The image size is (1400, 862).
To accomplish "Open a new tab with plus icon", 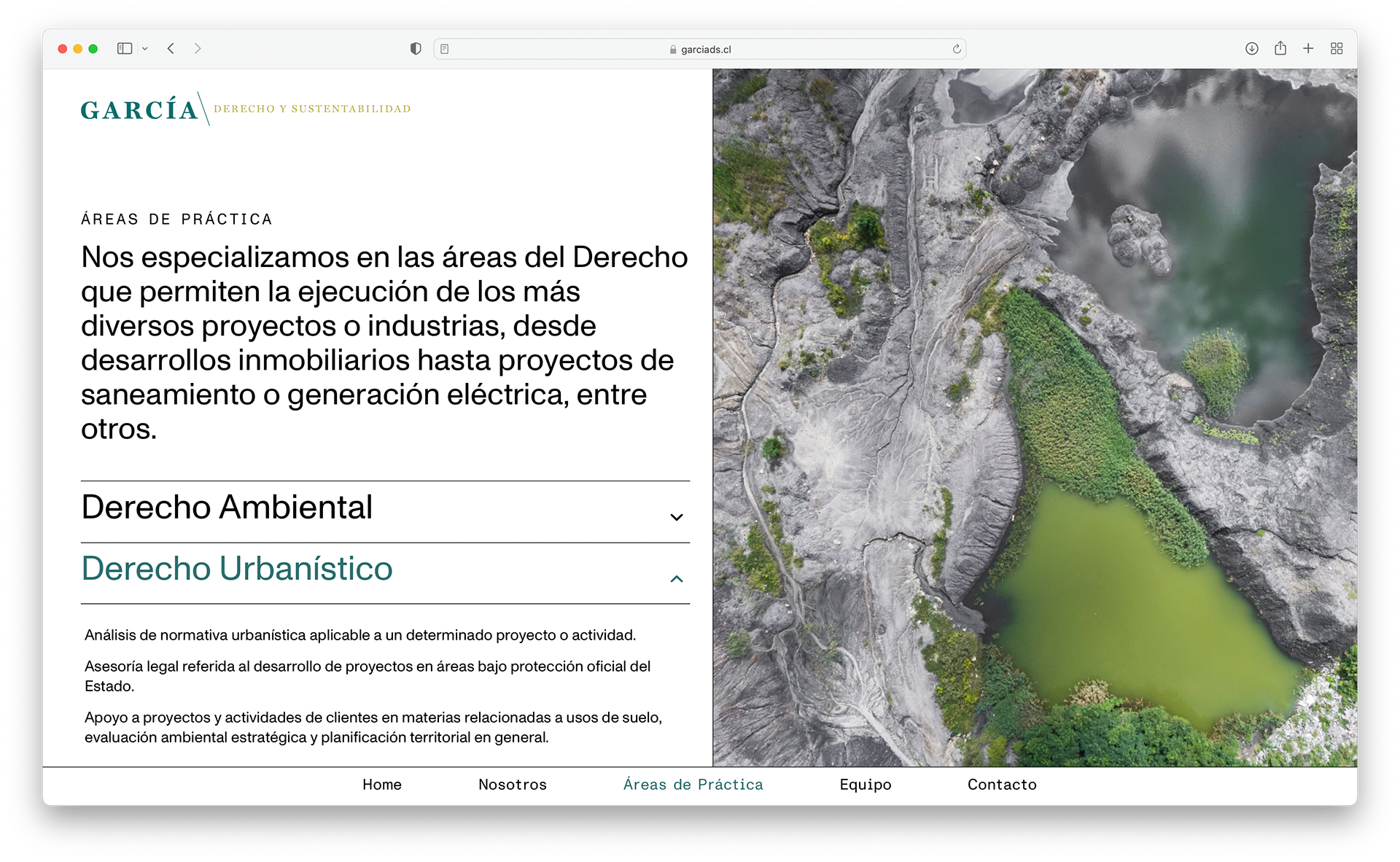I will (1308, 49).
